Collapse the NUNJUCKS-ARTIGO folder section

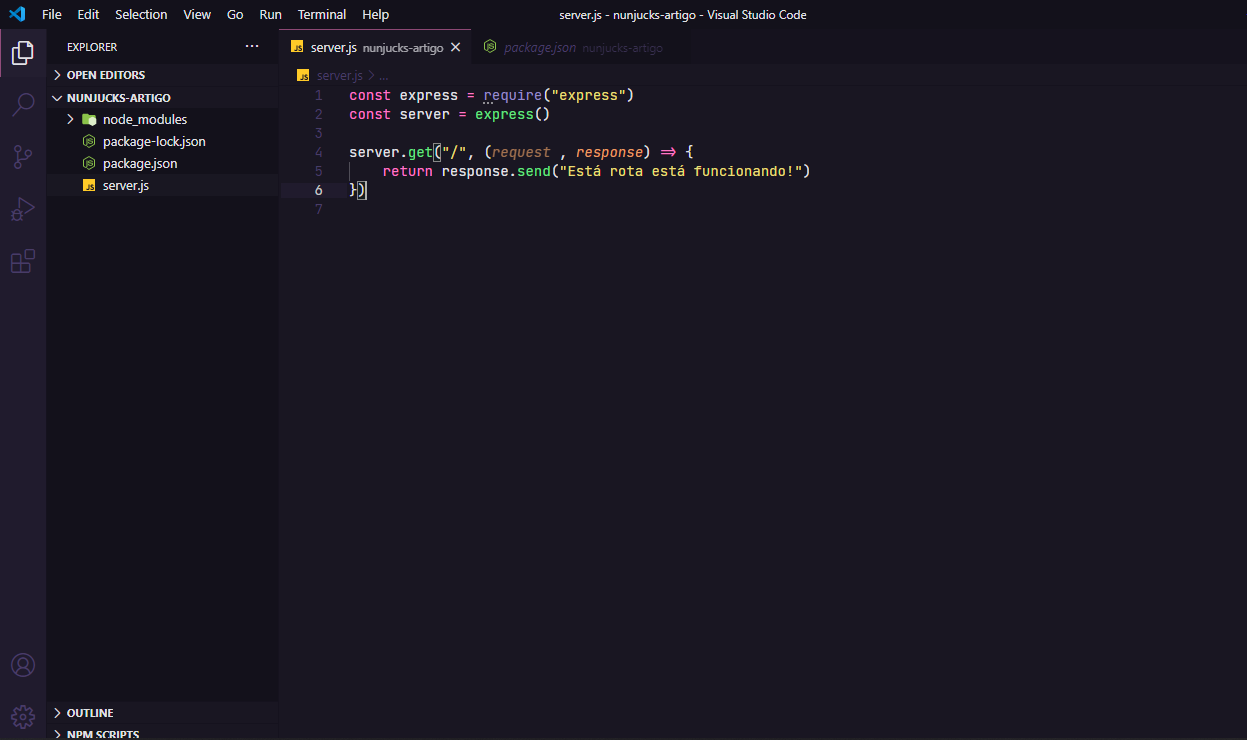(57, 98)
